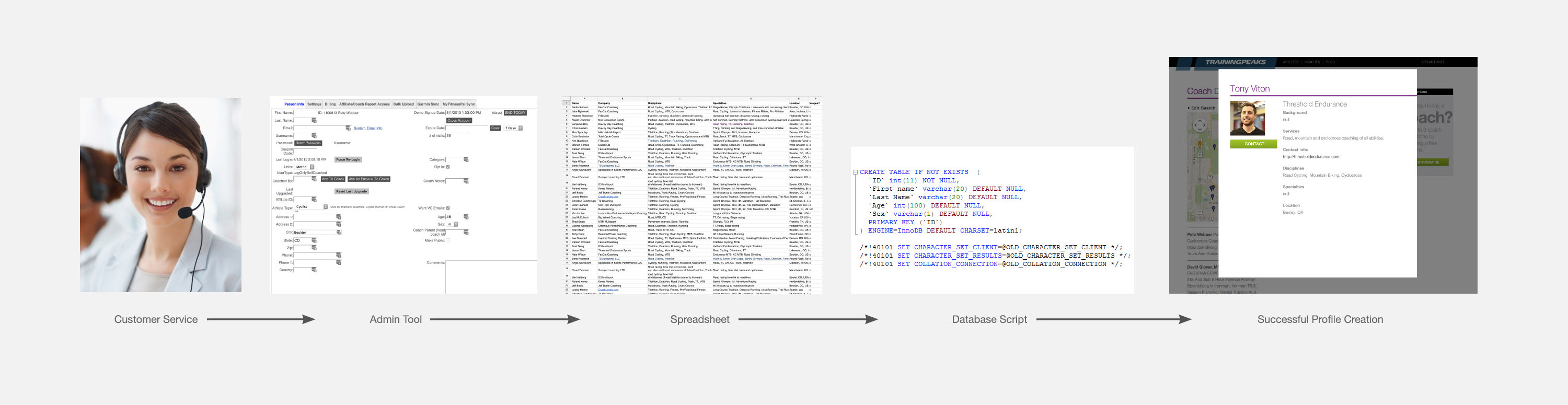Click lookup icon beside Age field
Image resolution: width=1568 pixels, height=405 pixels.
(466, 217)
